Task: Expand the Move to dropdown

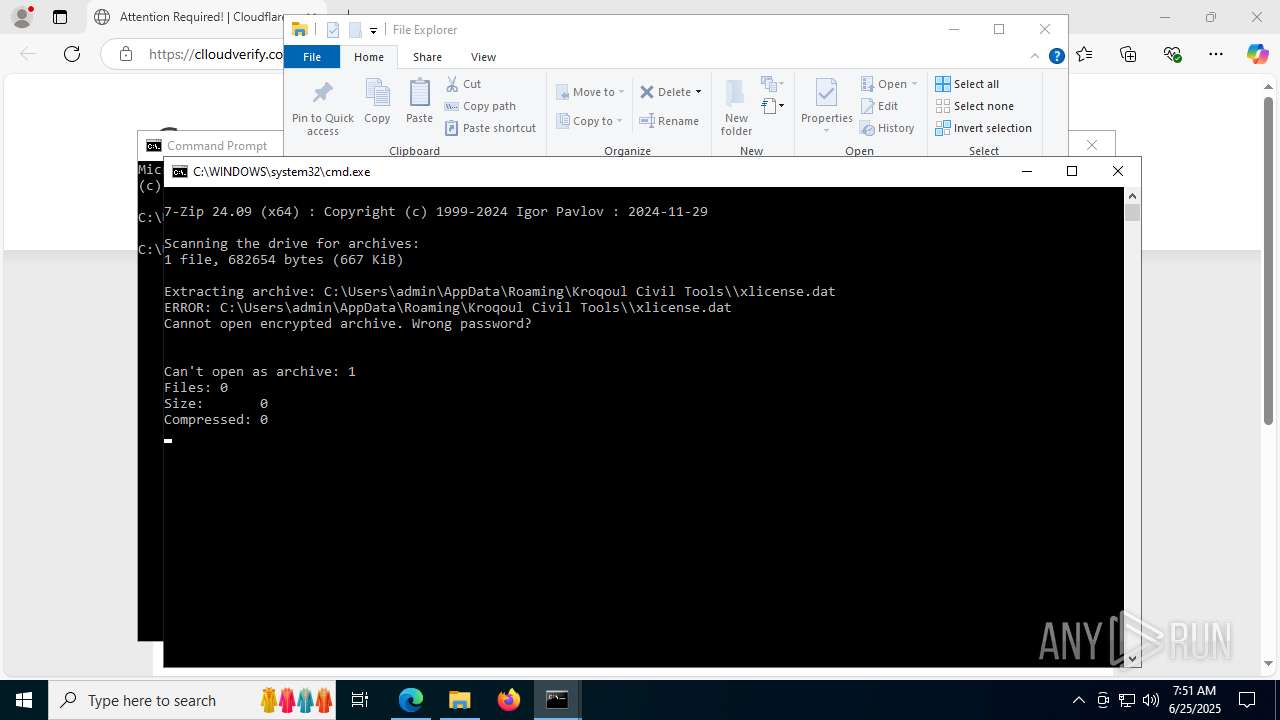Action: [x=621, y=92]
